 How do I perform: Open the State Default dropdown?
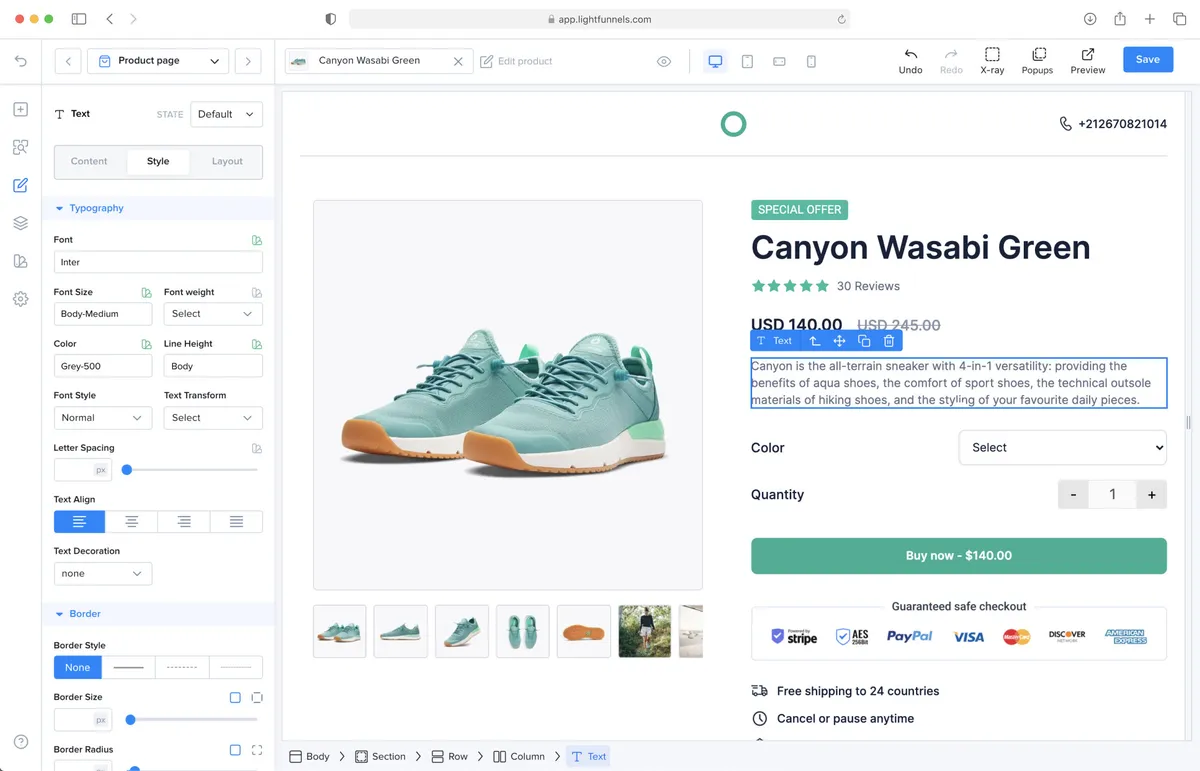[x=226, y=114]
